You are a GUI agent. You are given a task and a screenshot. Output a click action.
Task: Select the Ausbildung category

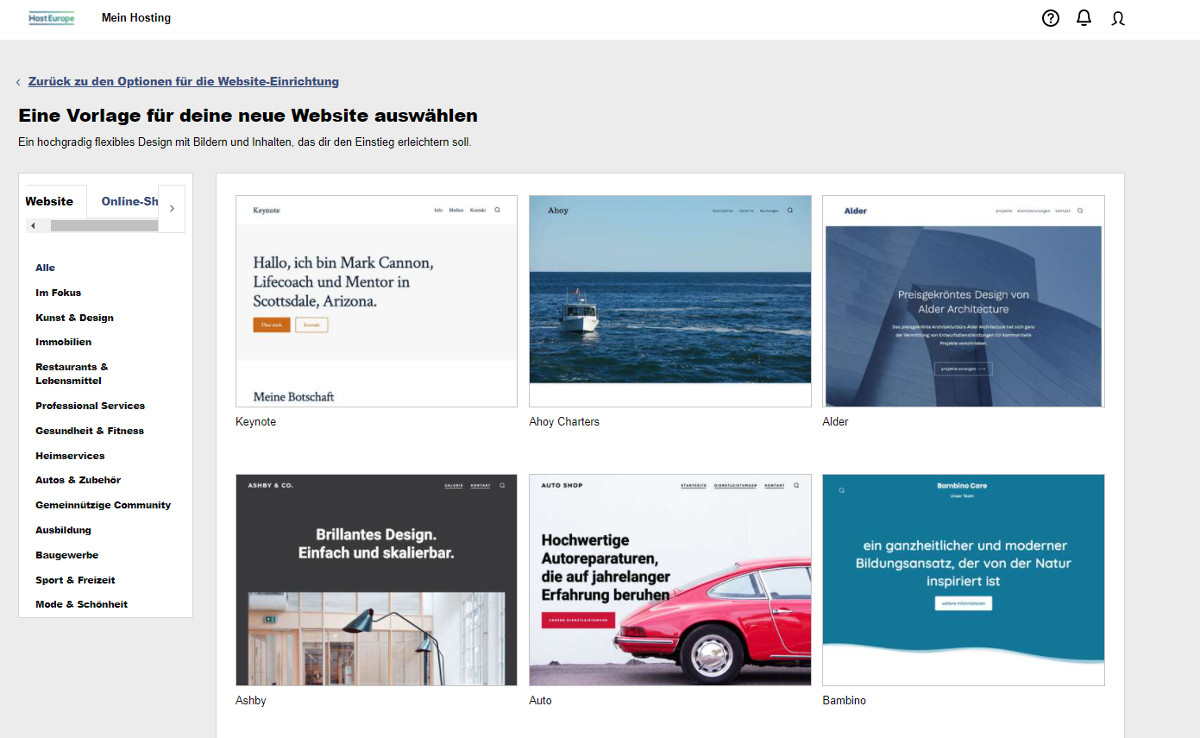[63, 530]
